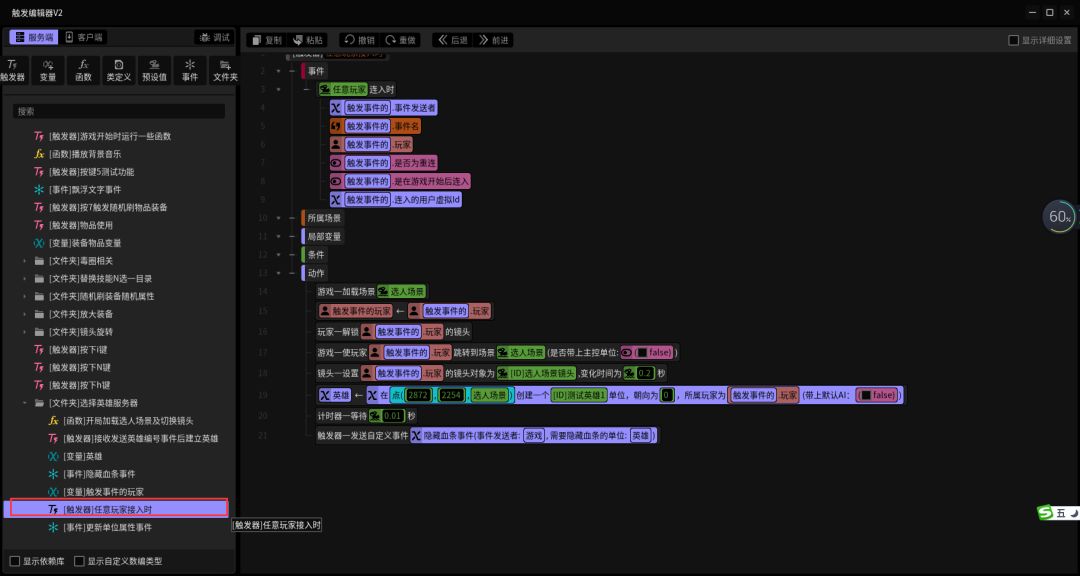The width and height of the screenshot is (1080, 576).
Task: Select trigger 物品使用
Action: click(x=81, y=225)
